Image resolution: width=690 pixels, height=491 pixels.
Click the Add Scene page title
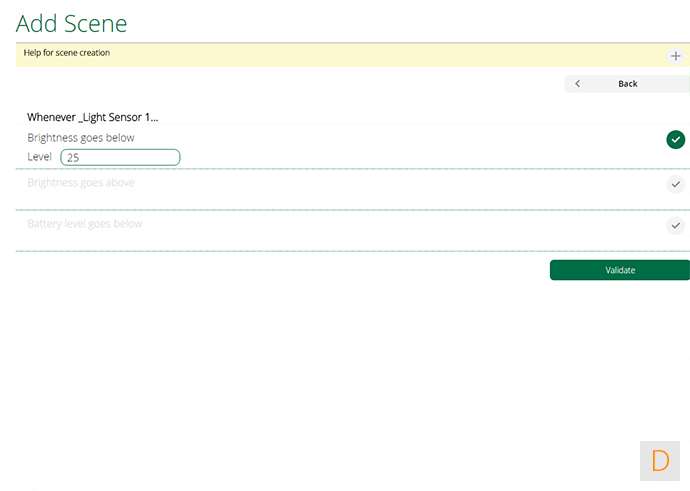(x=72, y=22)
